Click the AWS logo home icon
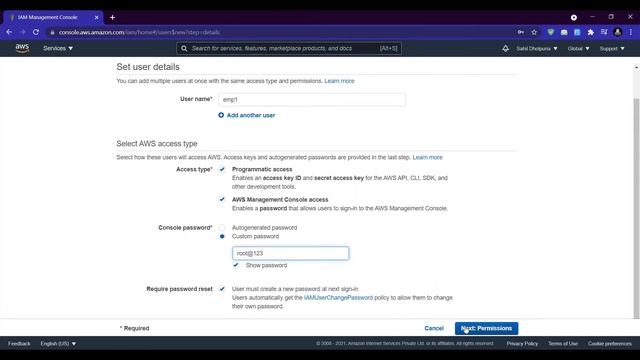 pos(22,48)
